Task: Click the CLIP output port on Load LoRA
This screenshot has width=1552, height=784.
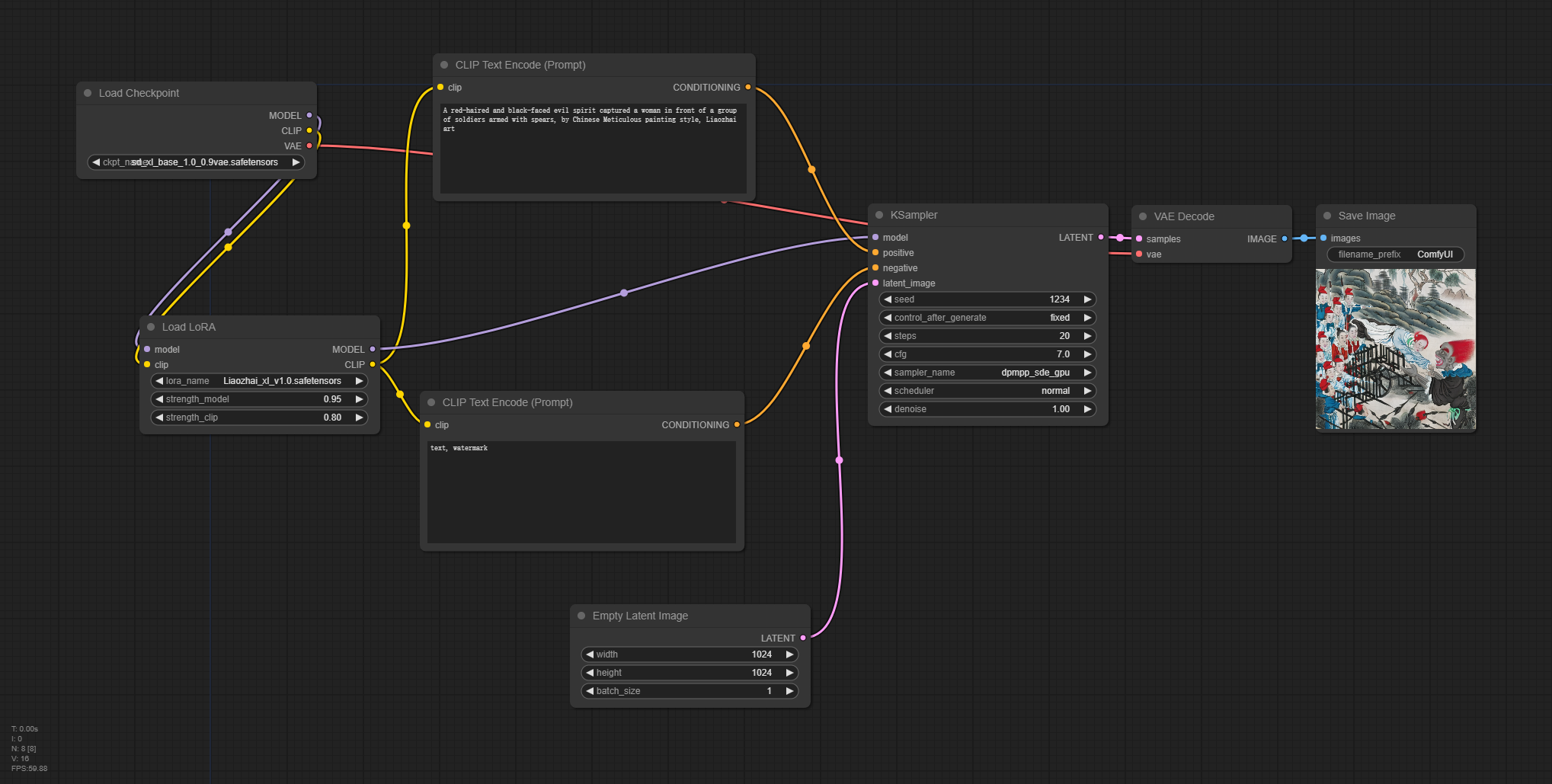Action: click(373, 365)
